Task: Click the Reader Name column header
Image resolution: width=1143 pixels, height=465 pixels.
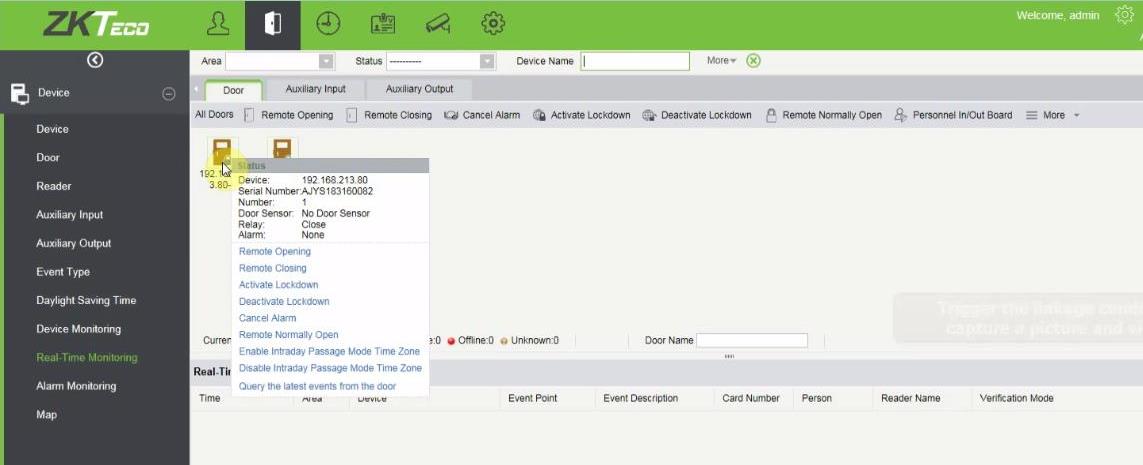Action: [910, 399]
